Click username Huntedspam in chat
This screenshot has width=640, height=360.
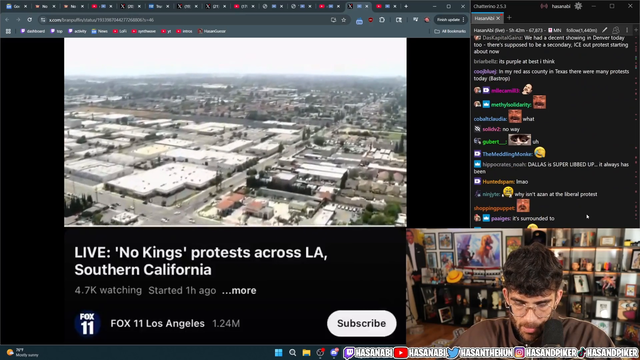(x=498, y=182)
